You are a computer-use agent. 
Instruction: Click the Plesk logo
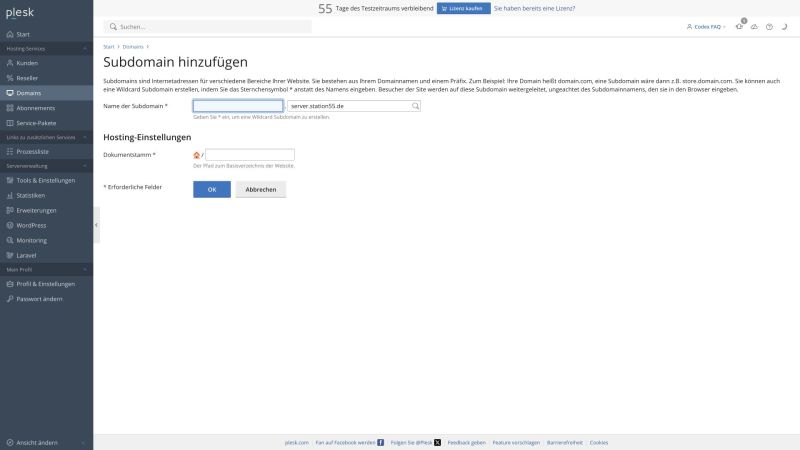[19, 13]
